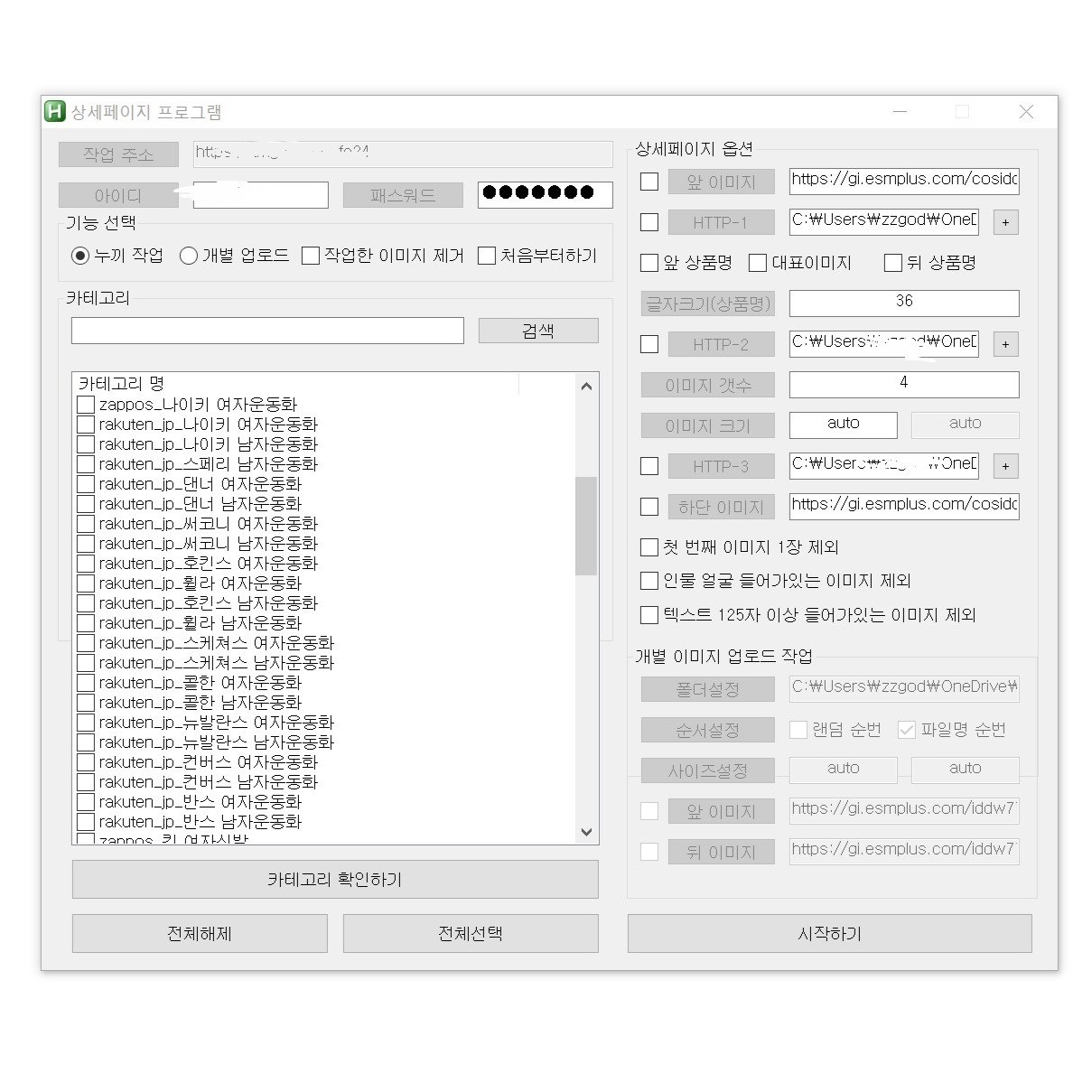1092x1092 pixels.
Task: Click the 아이디 input field
Action: (x=260, y=195)
